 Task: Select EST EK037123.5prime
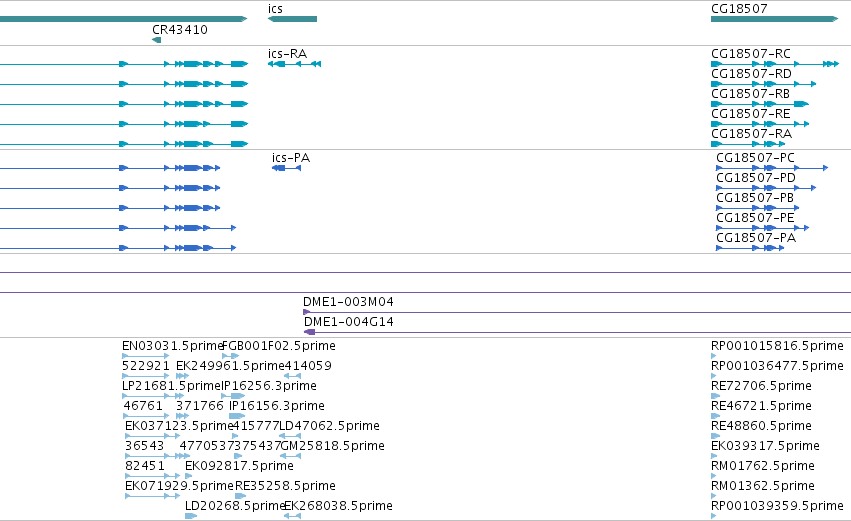point(179,426)
